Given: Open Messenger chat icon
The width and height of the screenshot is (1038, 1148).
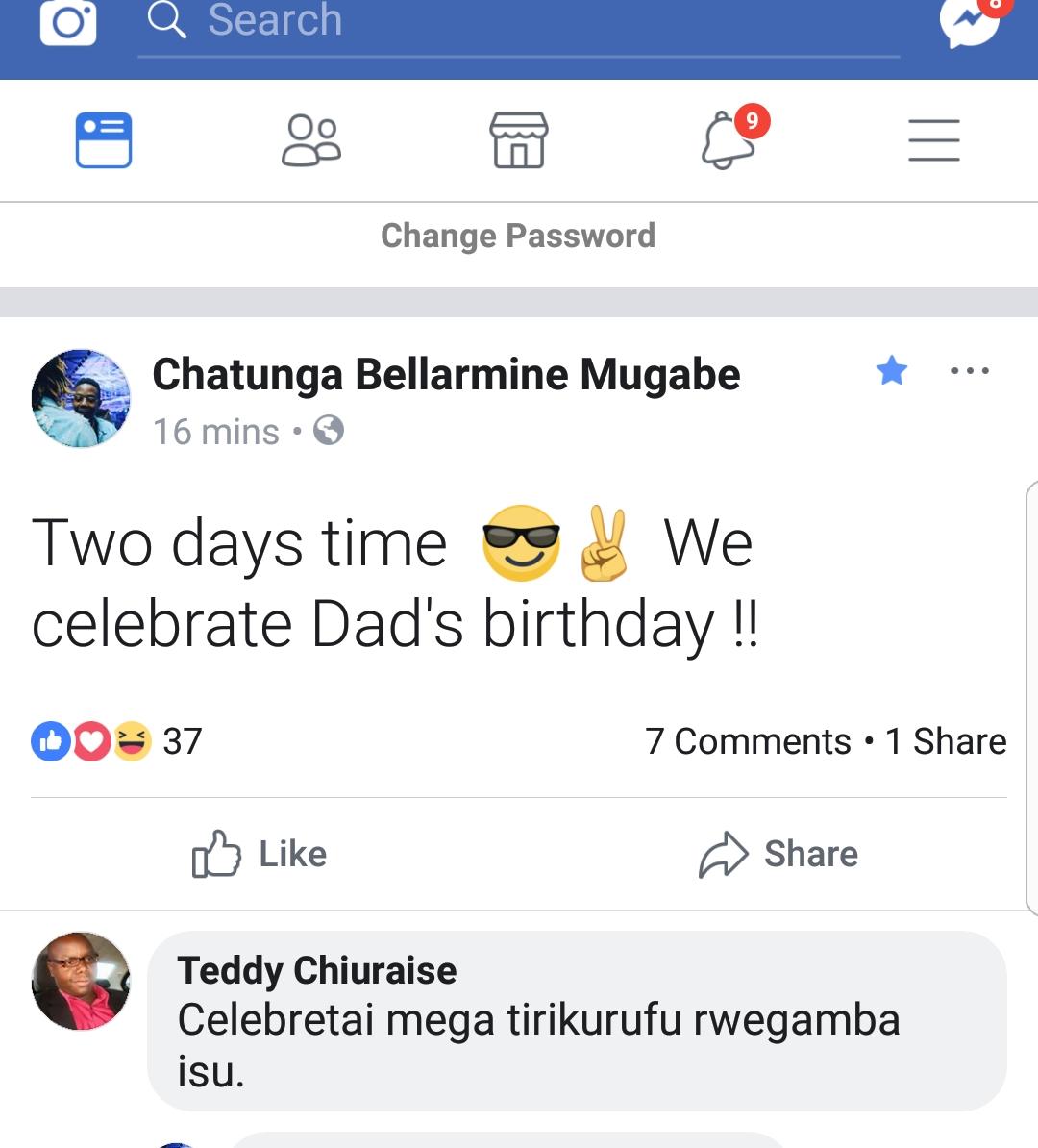Looking at the screenshot, I should (969, 21).
